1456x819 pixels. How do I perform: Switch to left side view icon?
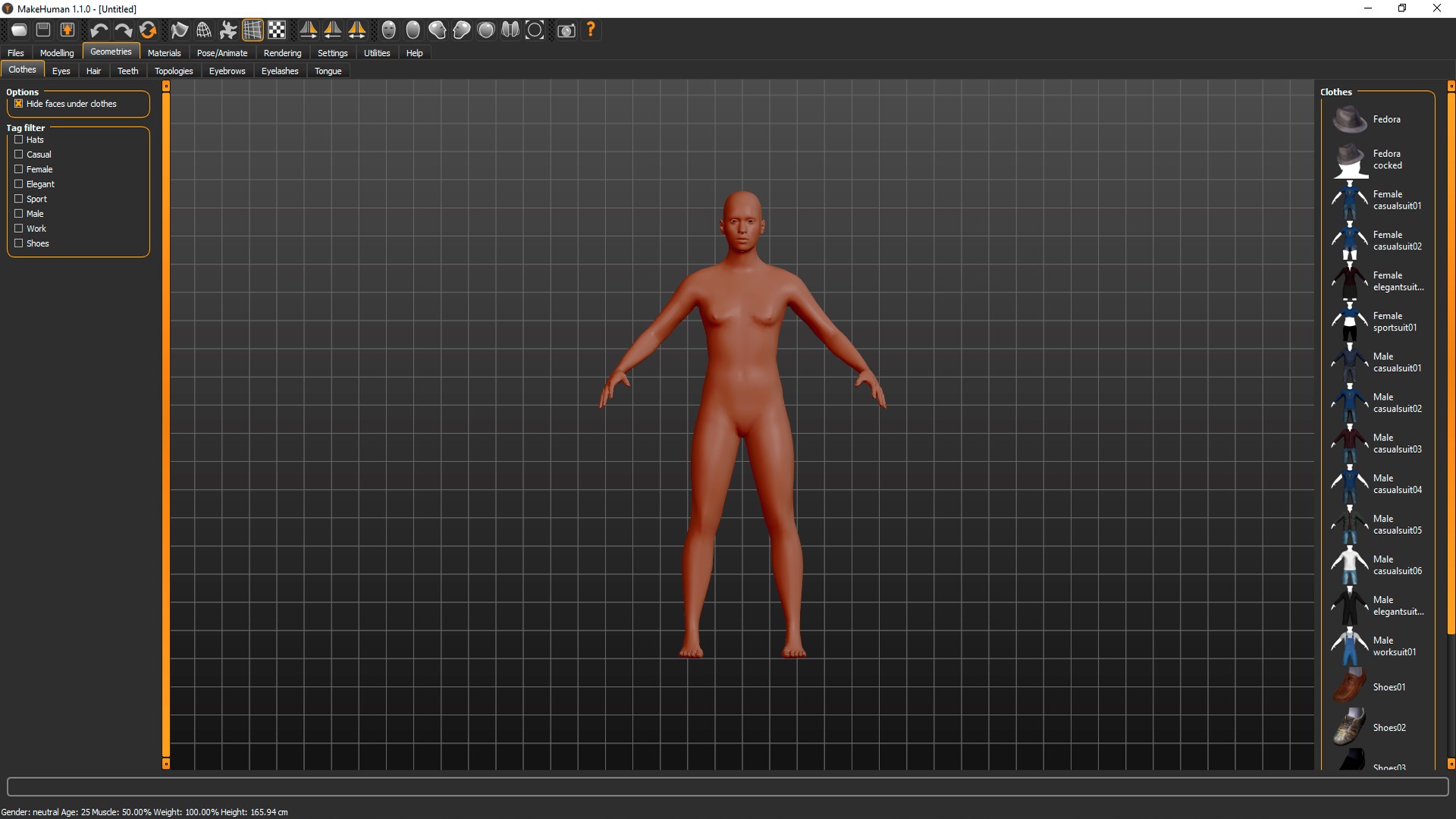(438, 30)
